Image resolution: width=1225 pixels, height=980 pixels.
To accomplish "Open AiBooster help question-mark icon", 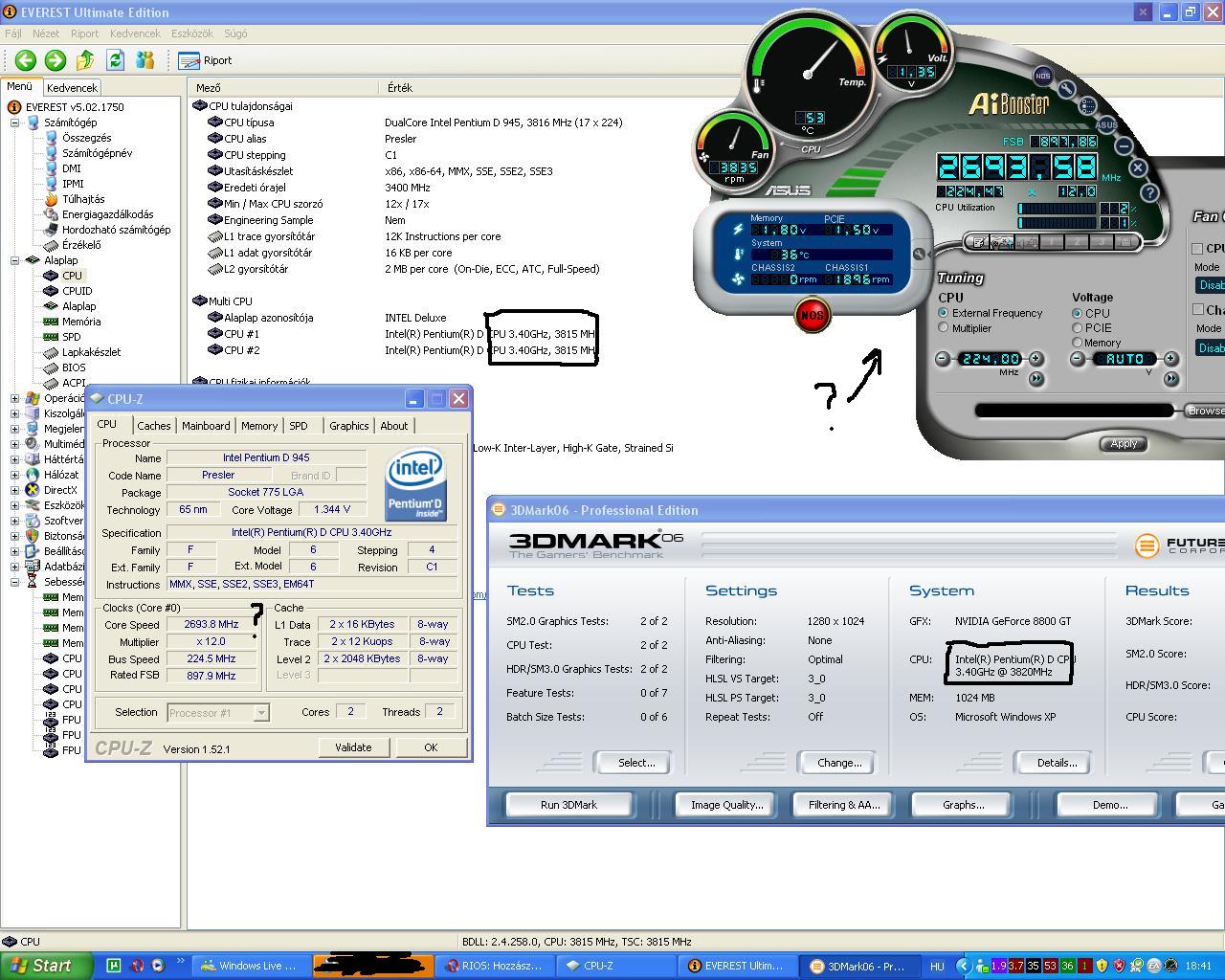I will (1149, 192).
